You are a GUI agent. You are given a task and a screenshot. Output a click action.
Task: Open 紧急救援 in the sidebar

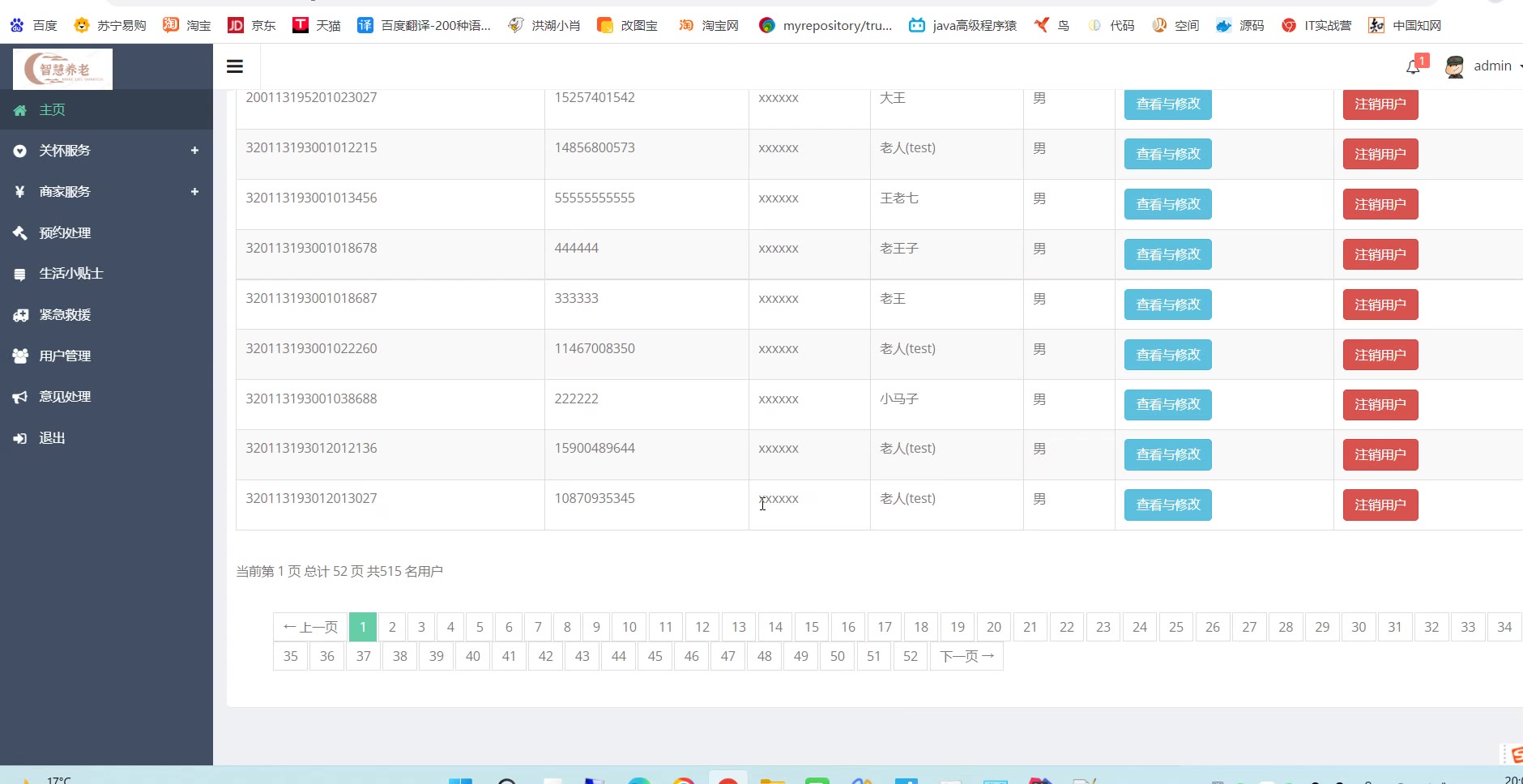[x=106, y=315]
